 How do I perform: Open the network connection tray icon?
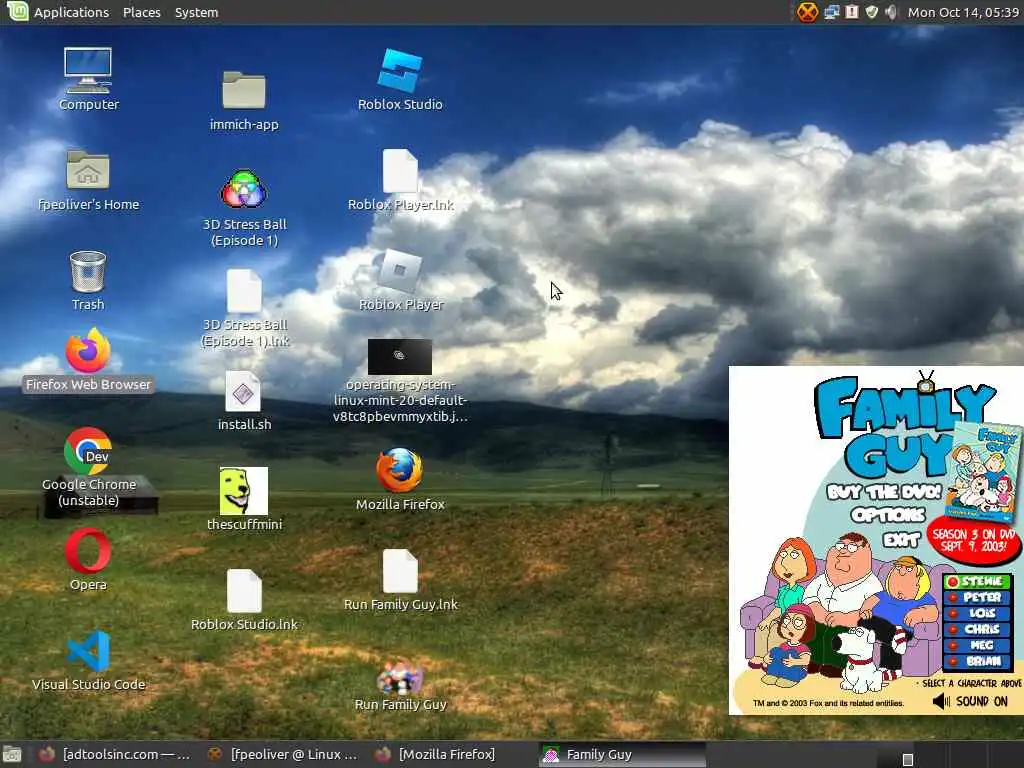(831, 12)
